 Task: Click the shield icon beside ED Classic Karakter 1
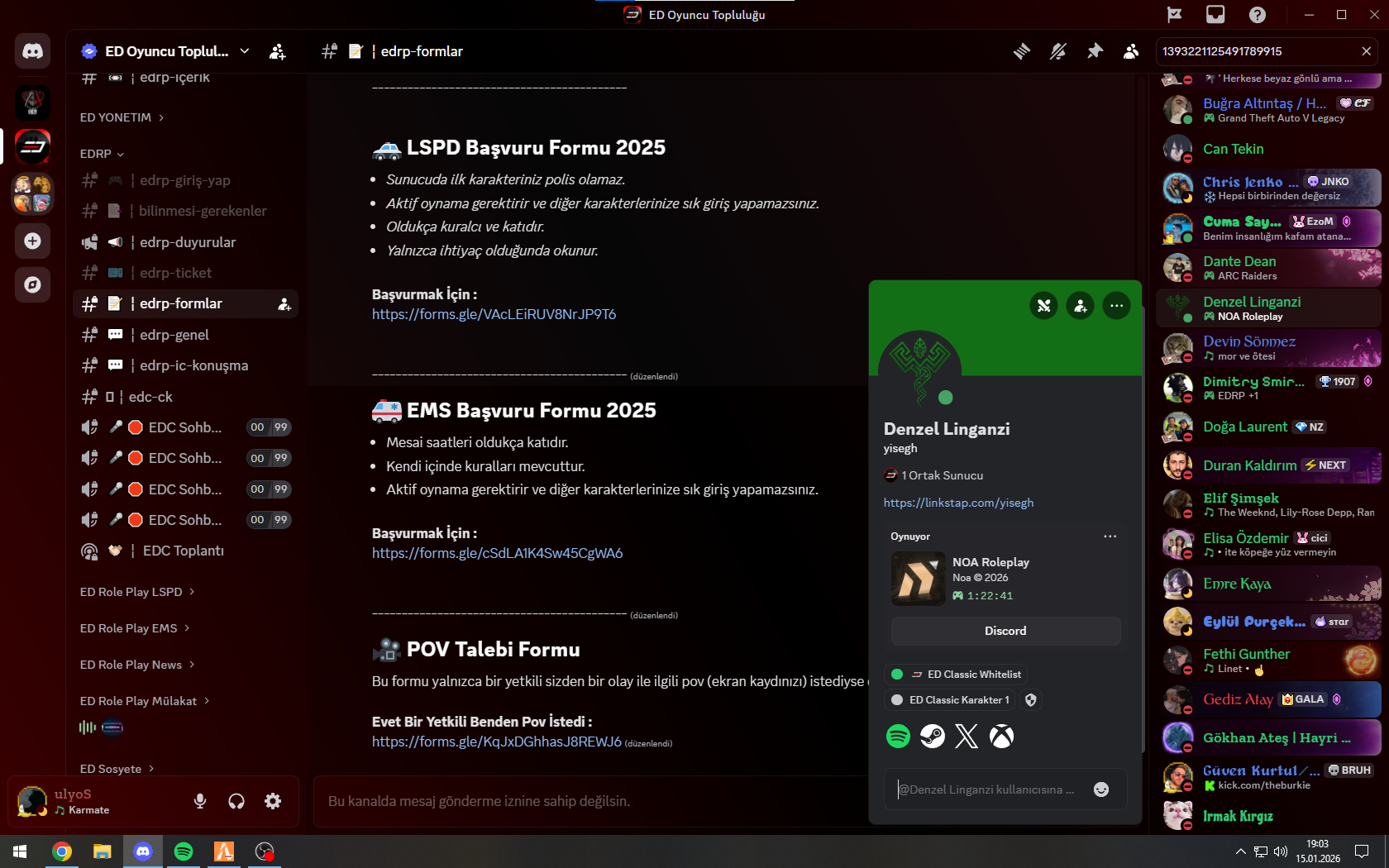pos(1030,700)
